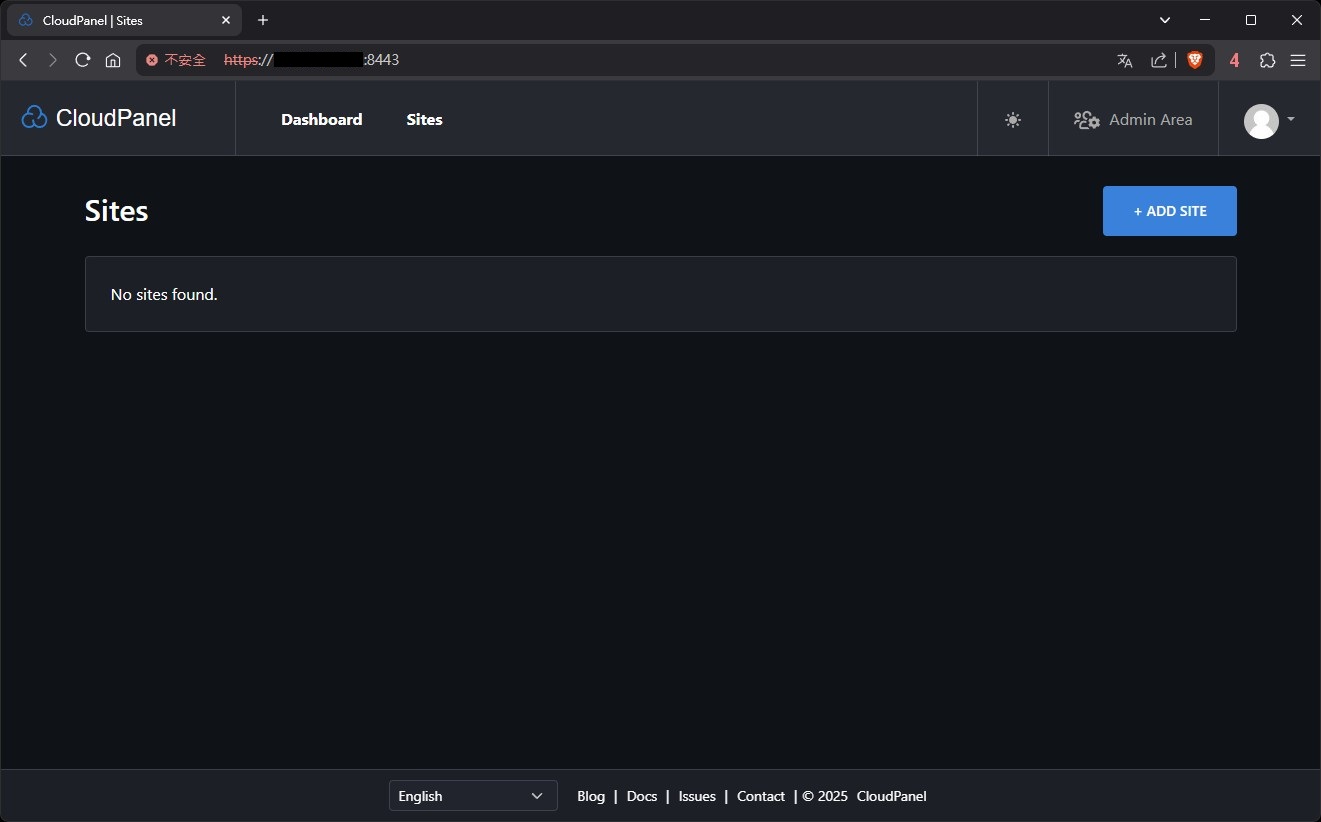Click the Sites page heading

117,211
